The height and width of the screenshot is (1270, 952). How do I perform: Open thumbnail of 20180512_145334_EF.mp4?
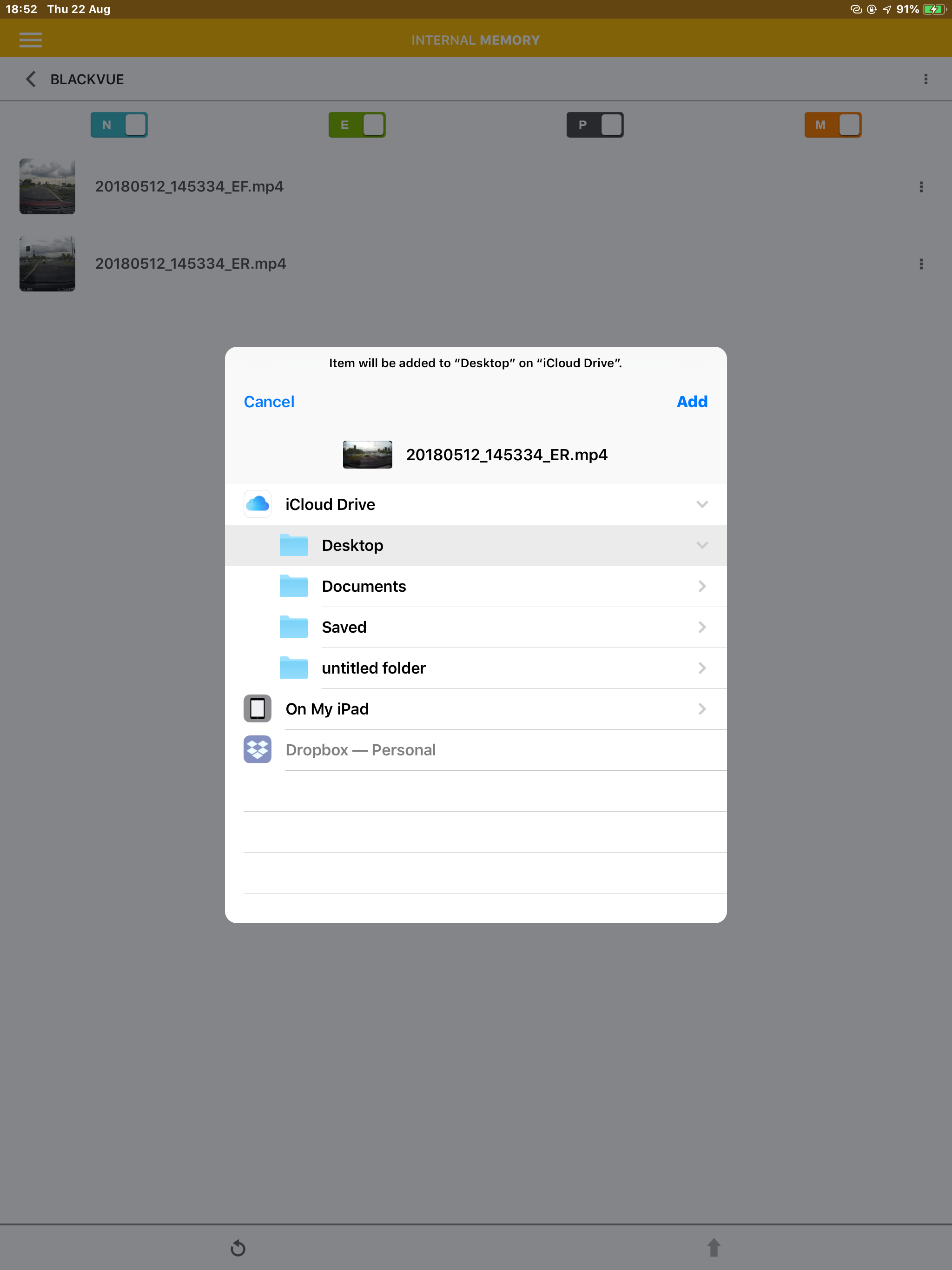47,186
